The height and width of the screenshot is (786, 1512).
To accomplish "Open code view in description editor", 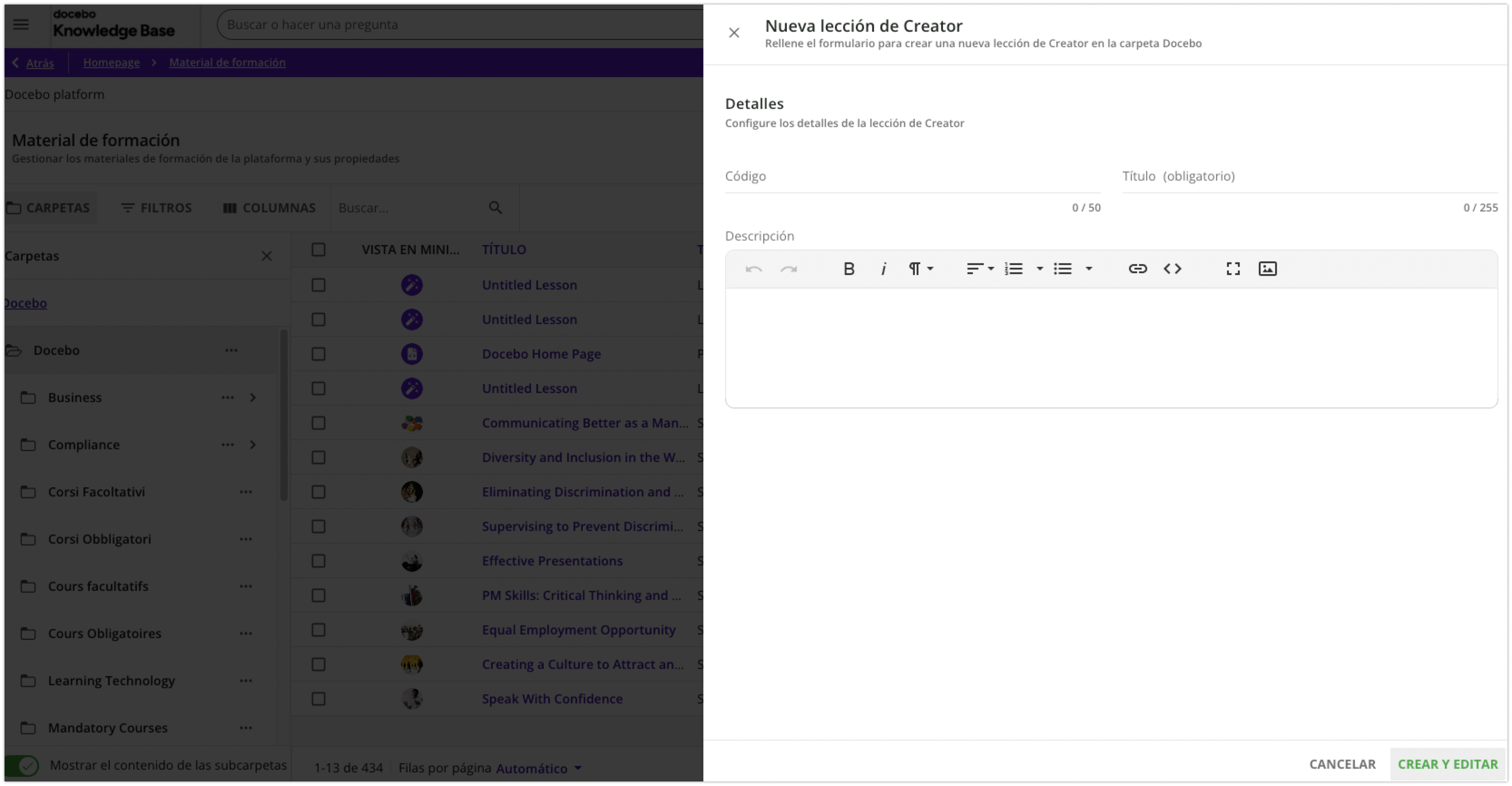I will click(x=1172, y=269).
